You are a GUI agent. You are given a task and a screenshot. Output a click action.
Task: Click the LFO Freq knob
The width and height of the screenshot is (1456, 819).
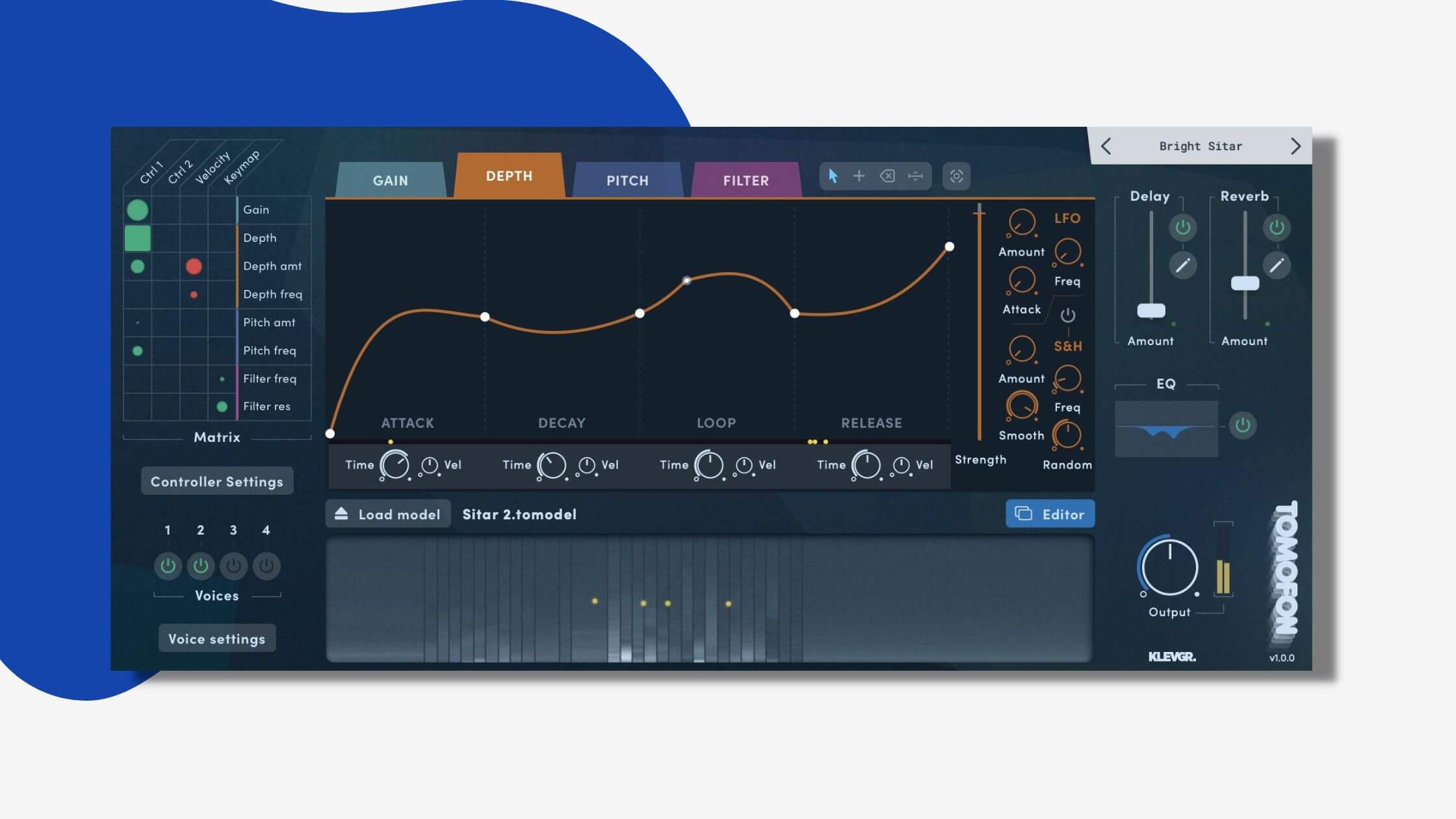coord(1067,252)
